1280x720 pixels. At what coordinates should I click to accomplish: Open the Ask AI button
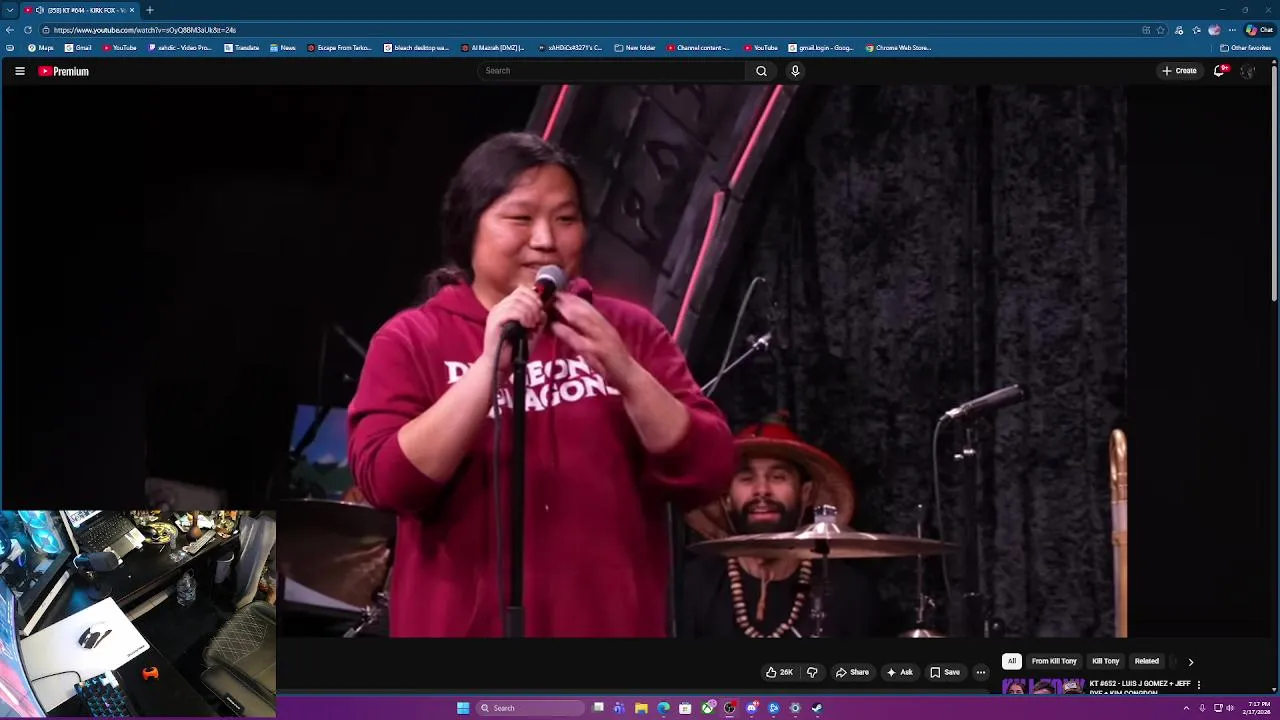[x=900, y=672]
